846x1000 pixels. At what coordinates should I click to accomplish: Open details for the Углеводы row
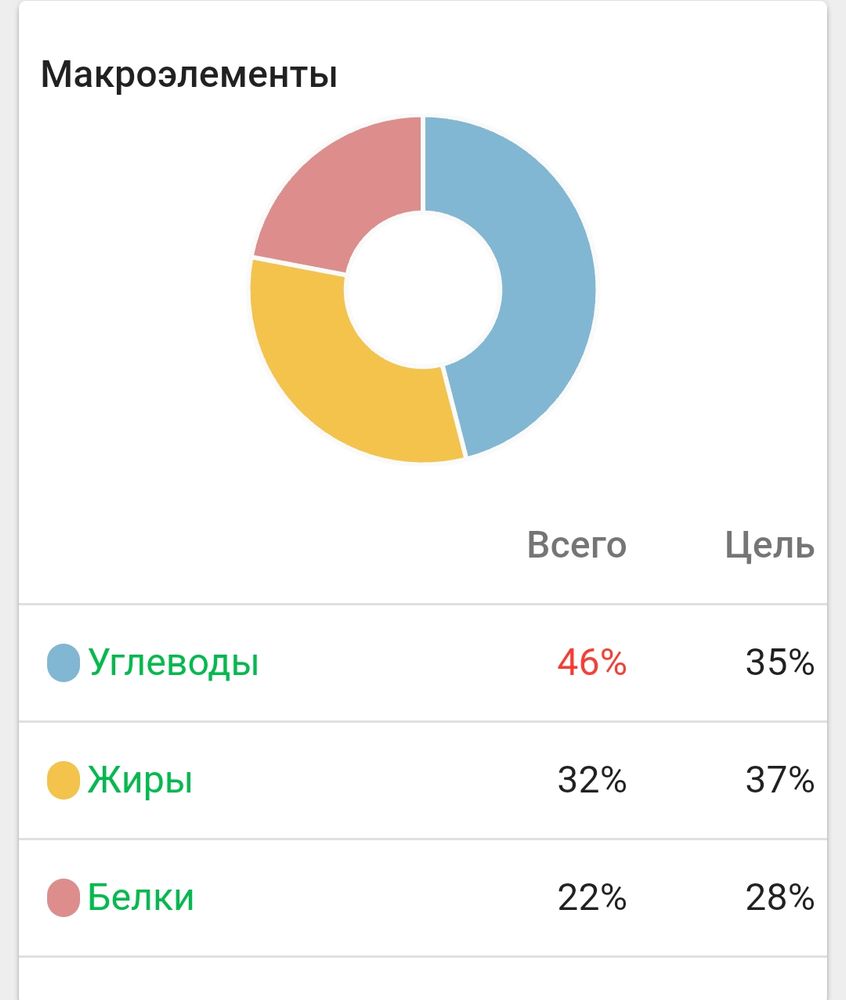[x=300, y=660]
